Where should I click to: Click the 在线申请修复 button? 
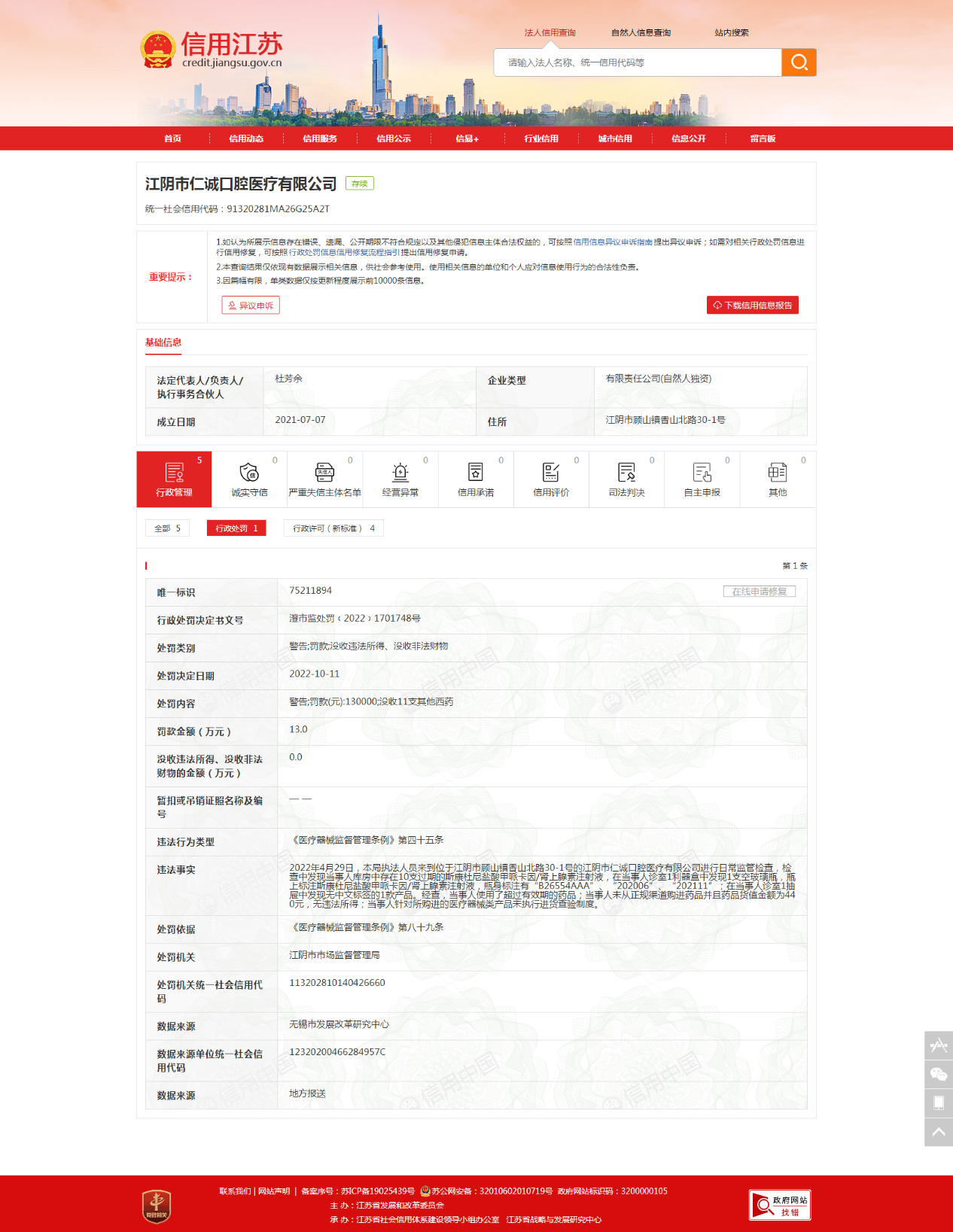click(760, 592)
